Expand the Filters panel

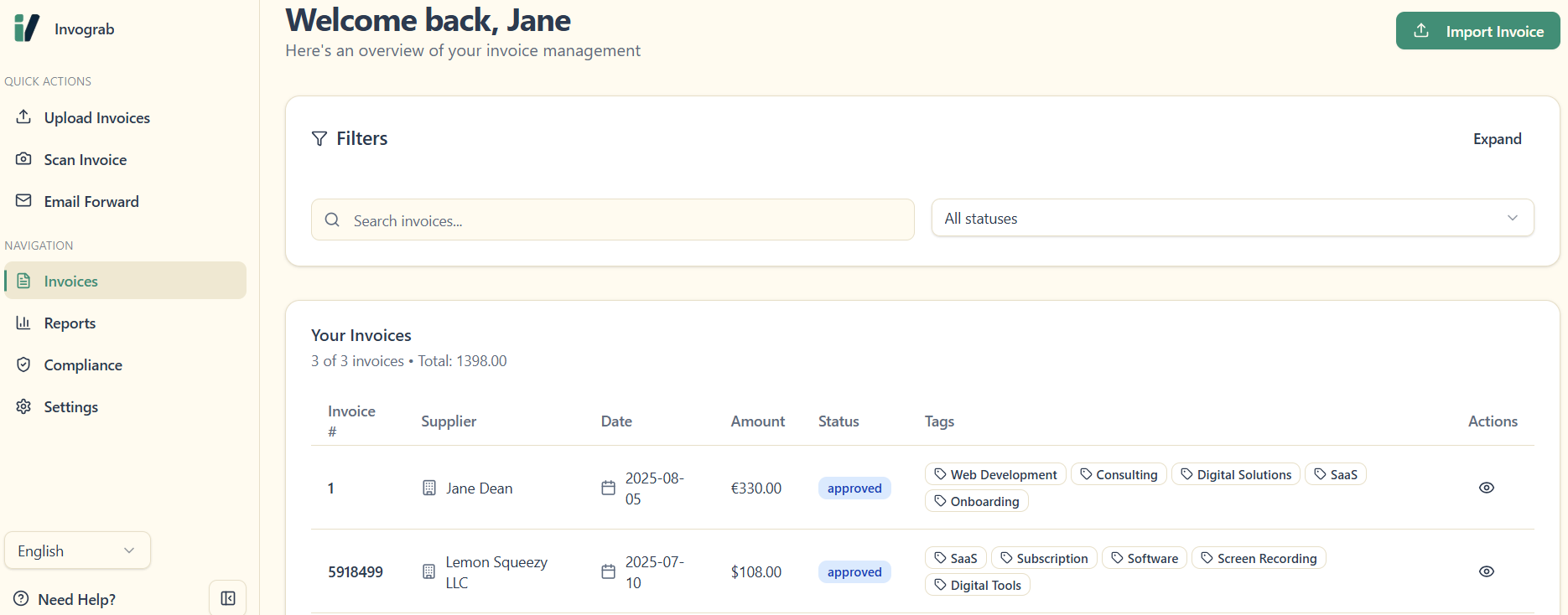point(1497,139)
